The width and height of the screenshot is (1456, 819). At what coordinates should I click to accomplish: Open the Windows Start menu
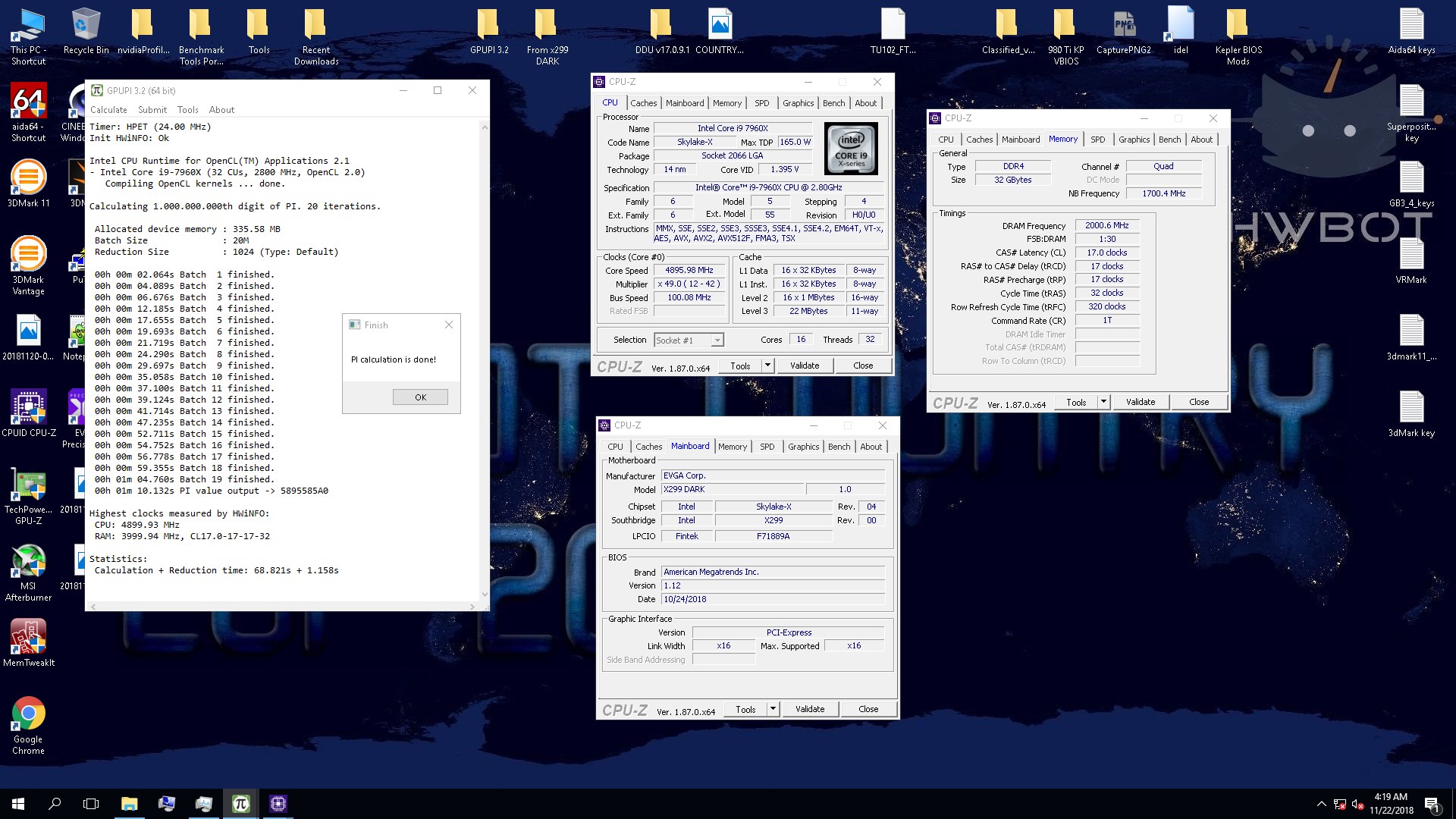18,804
